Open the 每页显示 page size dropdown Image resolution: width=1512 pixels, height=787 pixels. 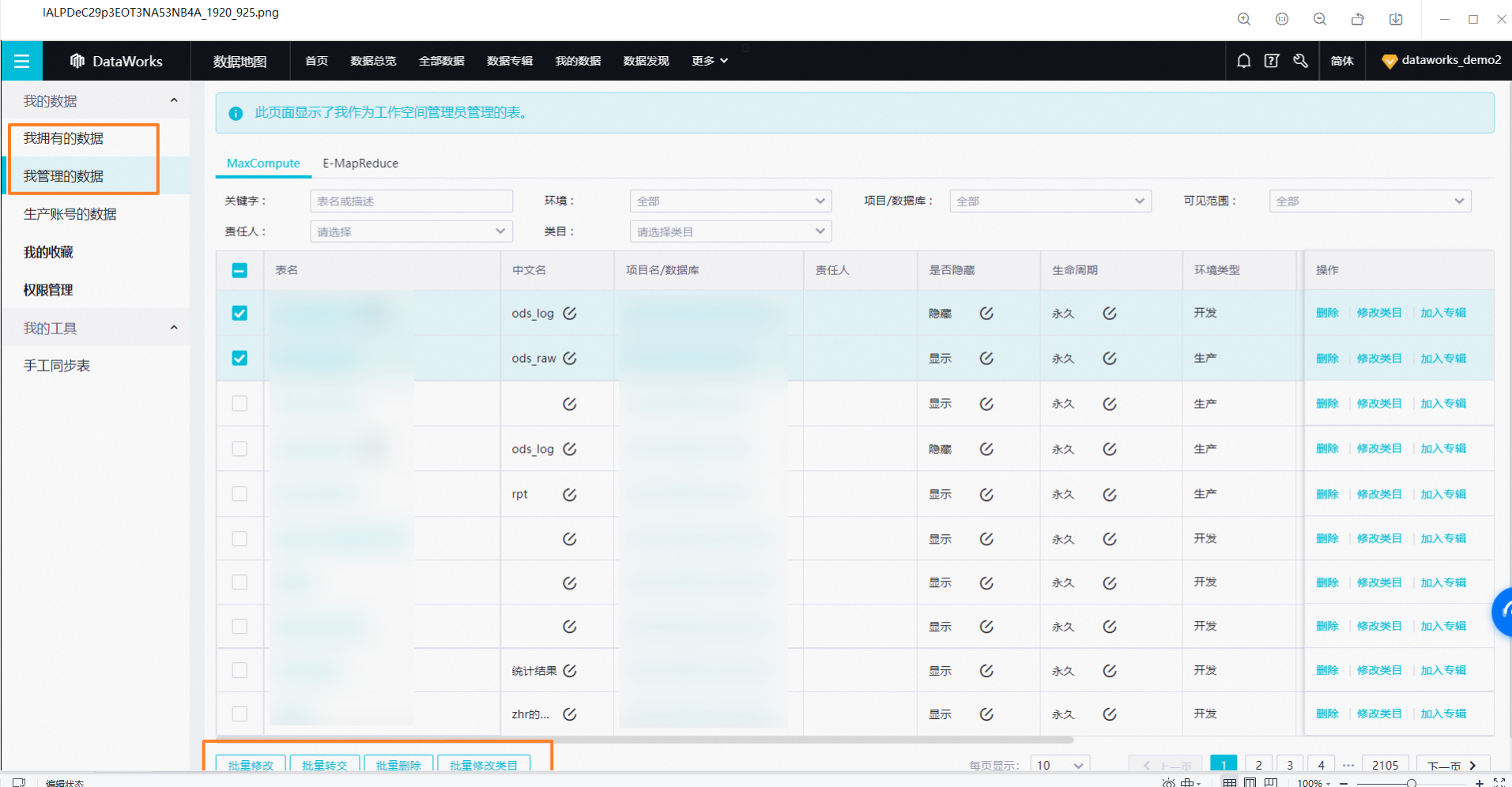pyautogui.click(x=1060, y=765)
